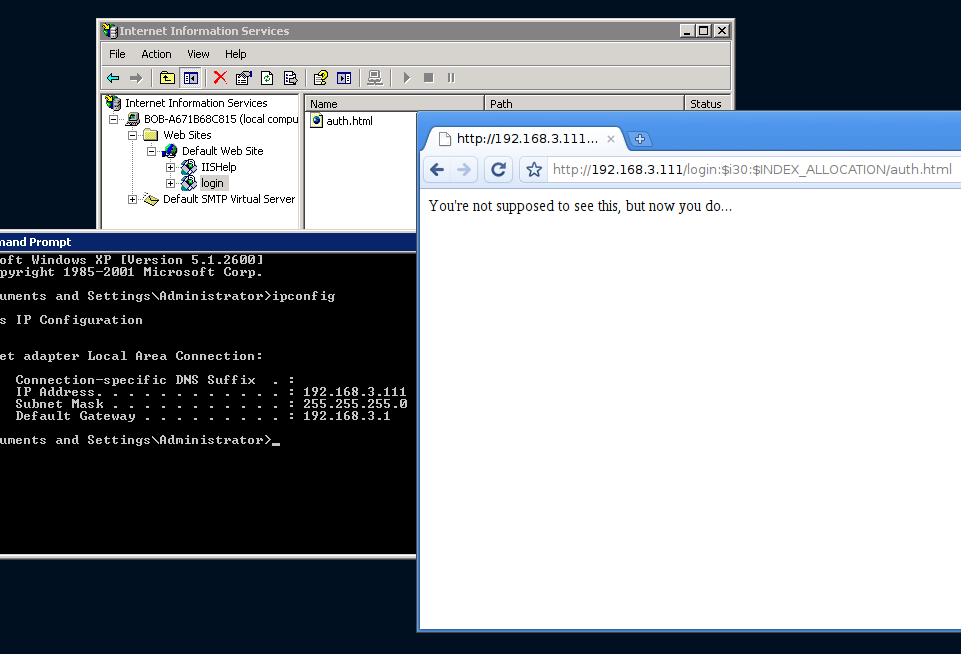Click the Name column header
961x654 pixels.
click(x=394, y=104)
